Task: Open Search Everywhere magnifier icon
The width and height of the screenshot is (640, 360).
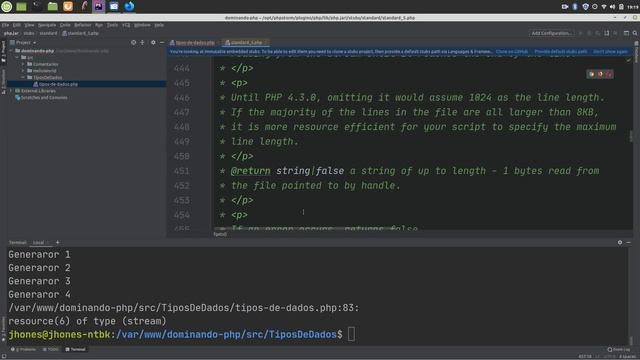Action: click(635, 33)
